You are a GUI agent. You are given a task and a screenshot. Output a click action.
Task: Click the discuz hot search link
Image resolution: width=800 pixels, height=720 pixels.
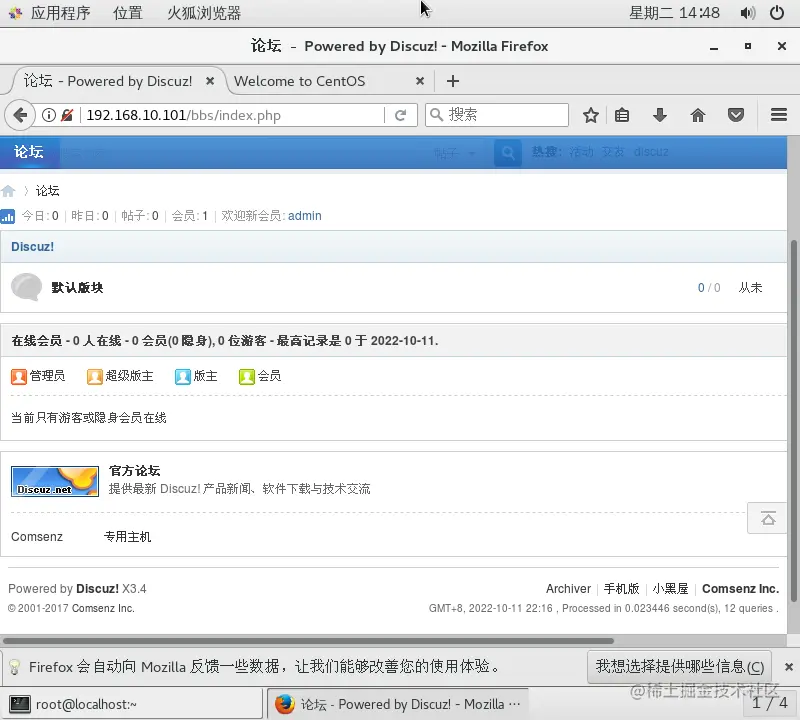coord(651,152)
